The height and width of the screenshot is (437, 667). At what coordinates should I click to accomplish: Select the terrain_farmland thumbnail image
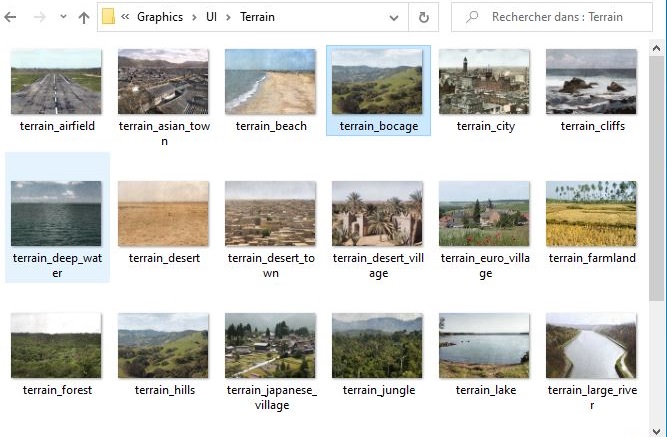[591, 214]
